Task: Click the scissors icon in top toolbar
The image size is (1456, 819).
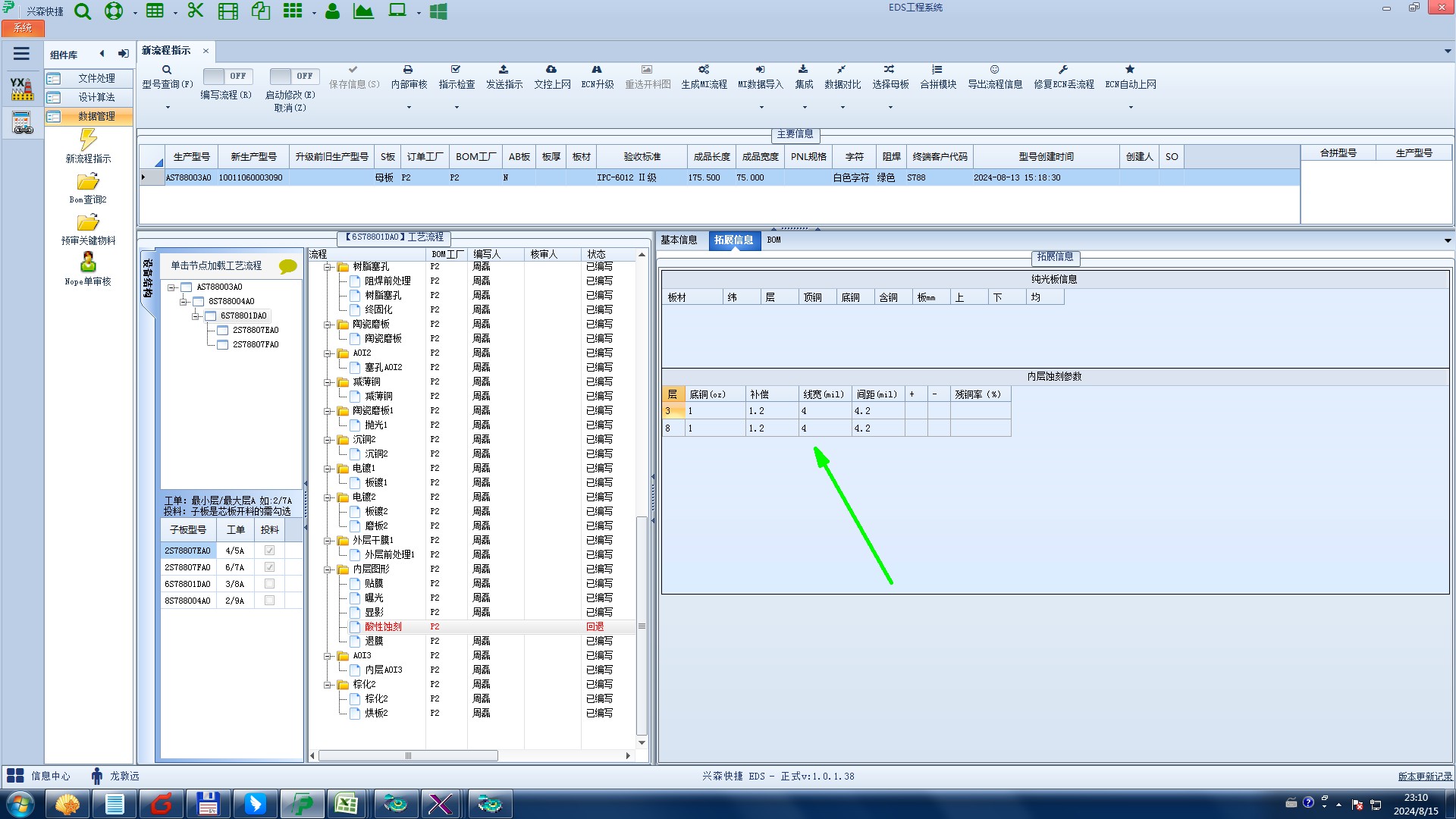Action: click(196, 11)
